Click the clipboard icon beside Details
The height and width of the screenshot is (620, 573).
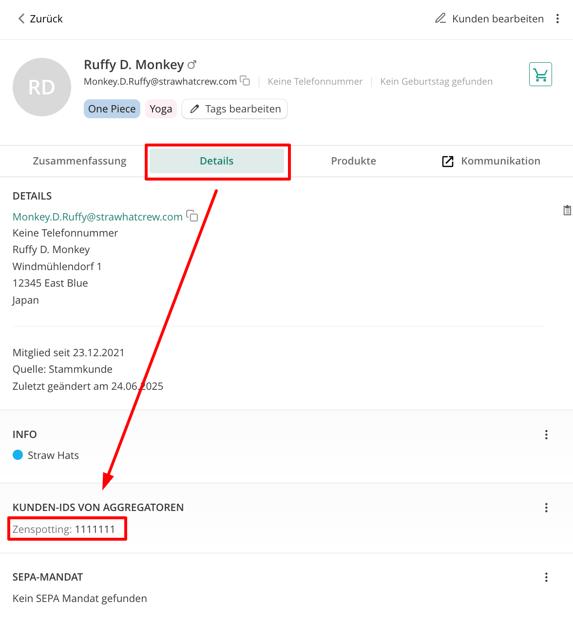click(567, 210)
